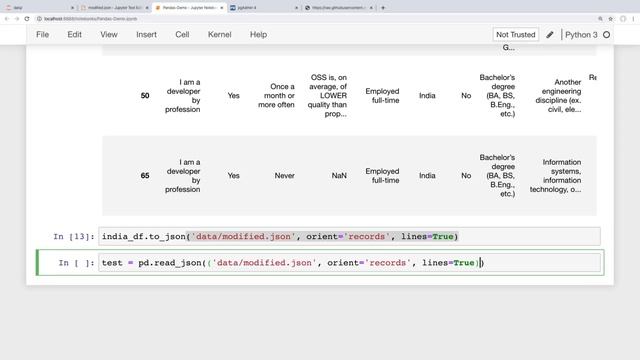Click "Bachelor's degree" cell in row 50

tap(497, 96)
